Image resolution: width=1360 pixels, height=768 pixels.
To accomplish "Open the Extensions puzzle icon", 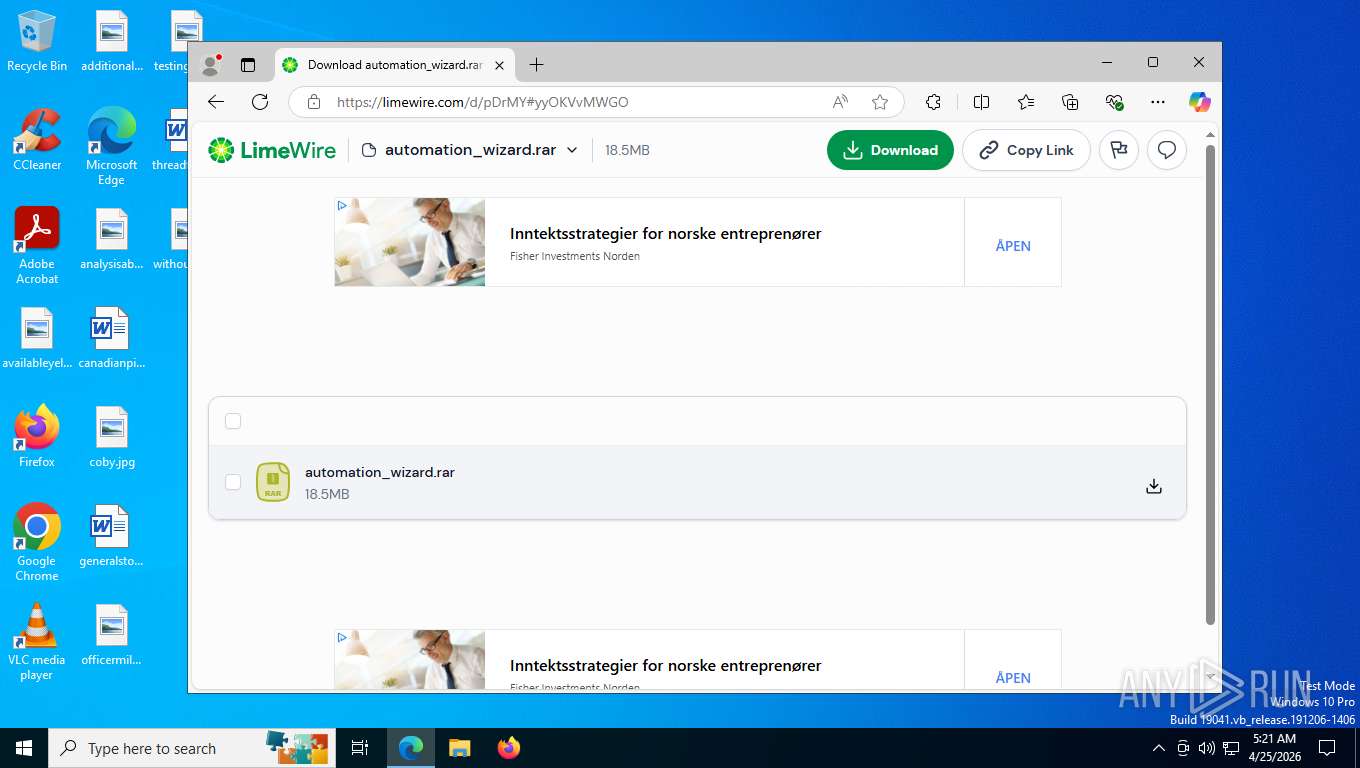I will point(933,102).
